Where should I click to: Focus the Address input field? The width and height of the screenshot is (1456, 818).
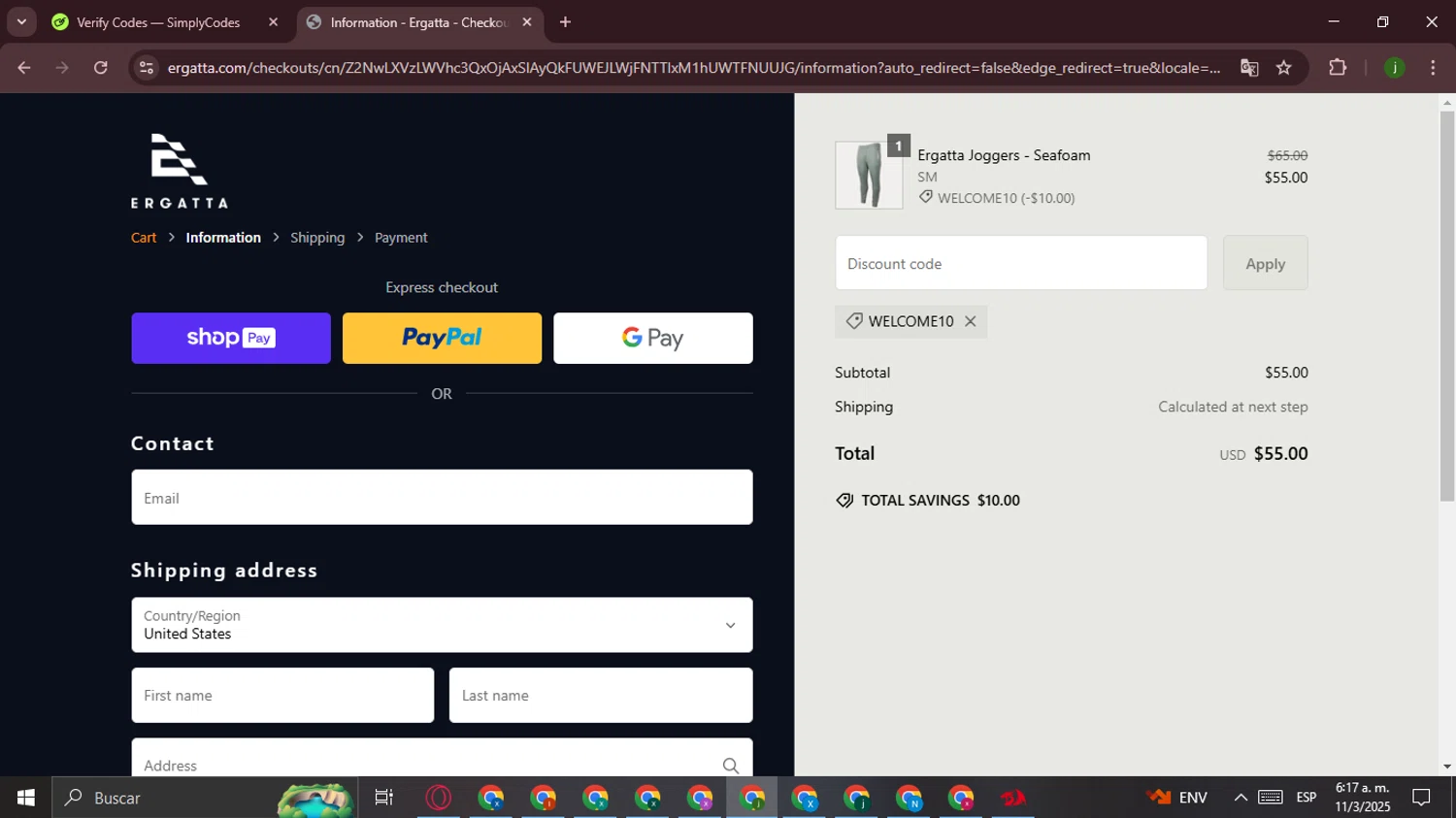442,758
